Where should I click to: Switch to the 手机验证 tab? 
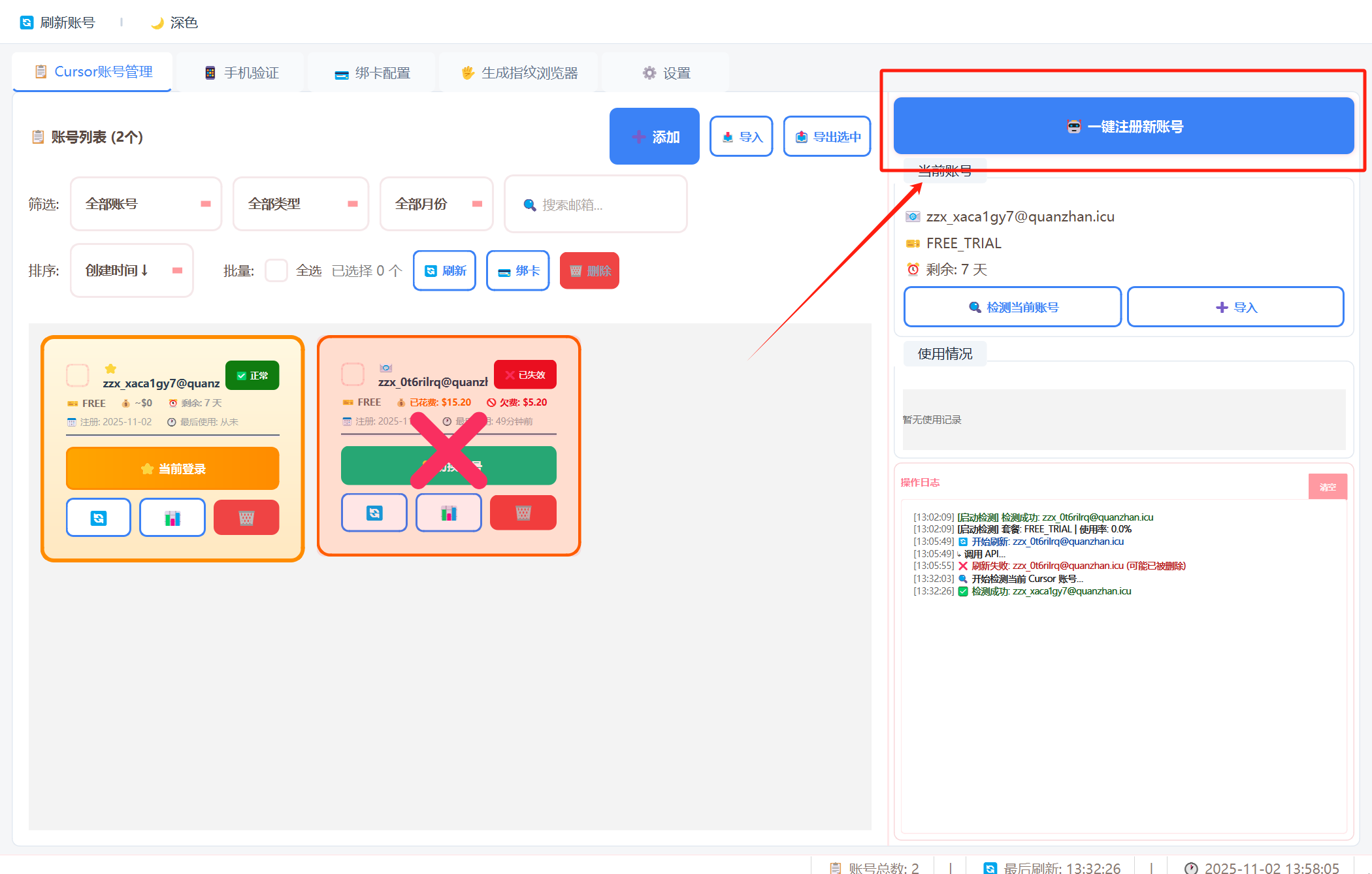[x=242, y=73]
